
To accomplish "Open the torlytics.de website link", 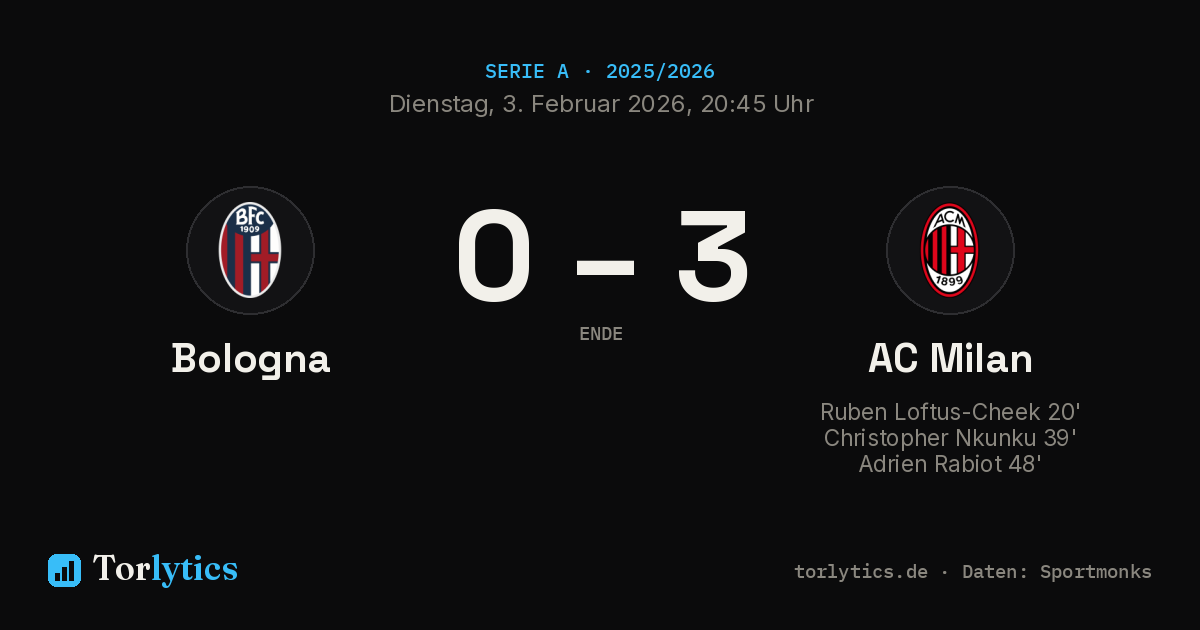I will point(861,572).
